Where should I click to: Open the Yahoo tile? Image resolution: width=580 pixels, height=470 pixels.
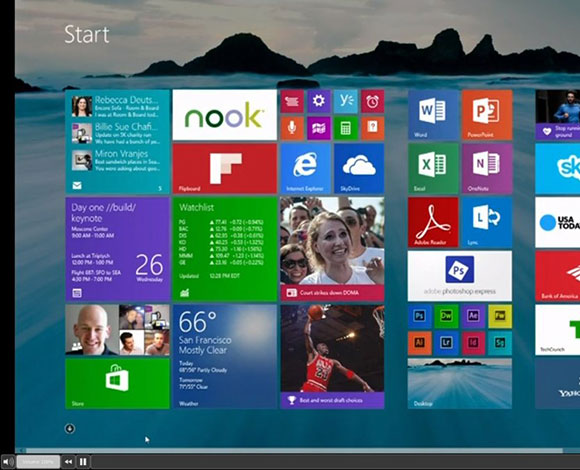tap(558, 383)
